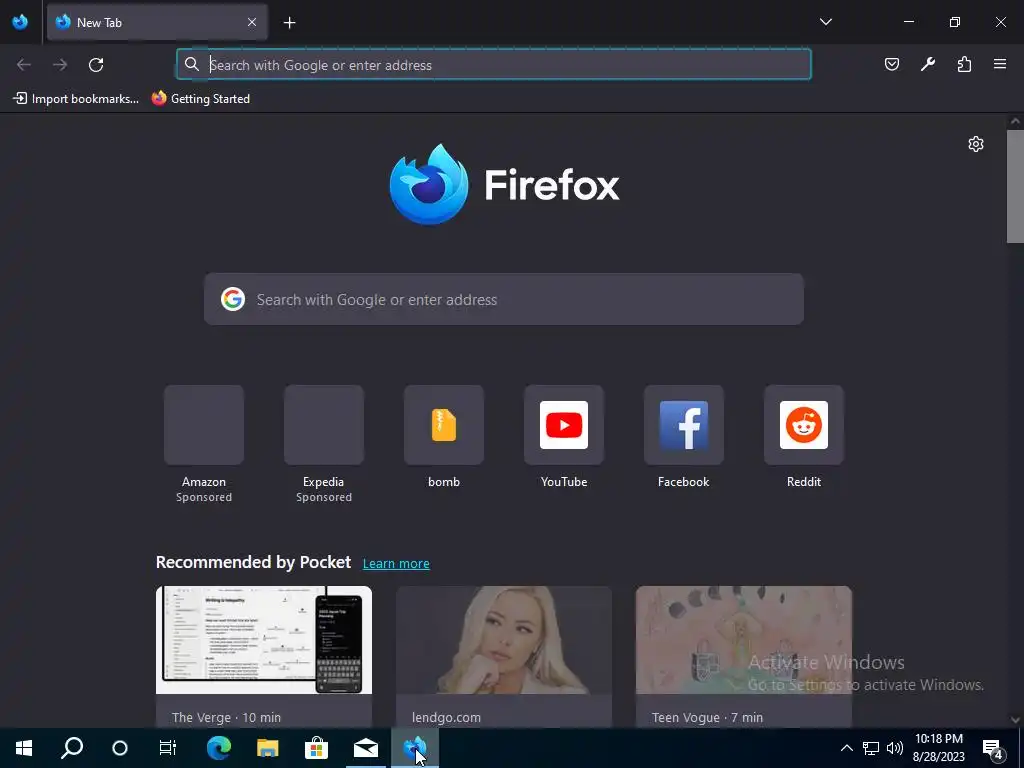Open Windows taskbar search
1024x768 pixels.
click(72, 748)
